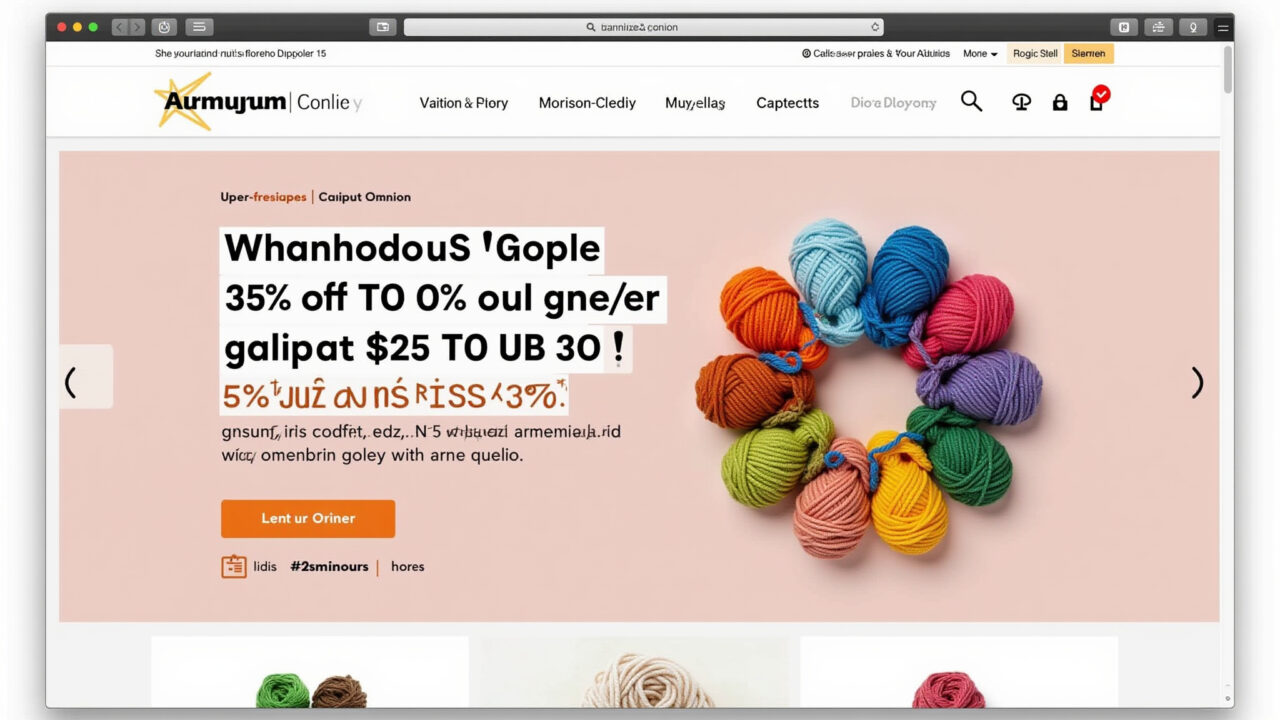
Task: Click the tree-shaped icon beside the search magnifier
Action: (x=1021, y=102)
